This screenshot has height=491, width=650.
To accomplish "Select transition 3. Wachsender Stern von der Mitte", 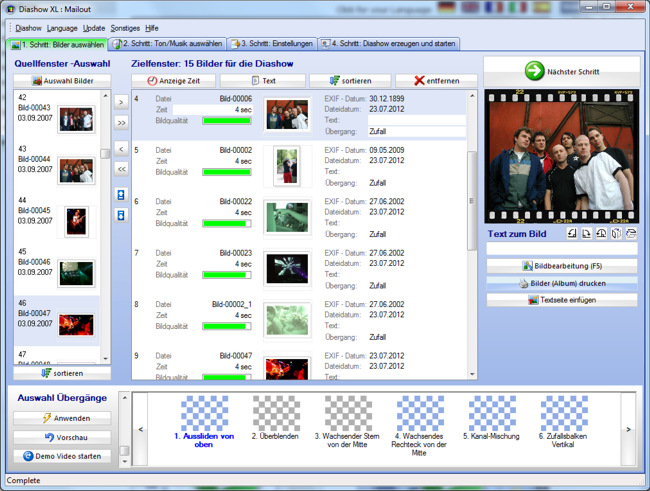I will (x=348, y=421).
